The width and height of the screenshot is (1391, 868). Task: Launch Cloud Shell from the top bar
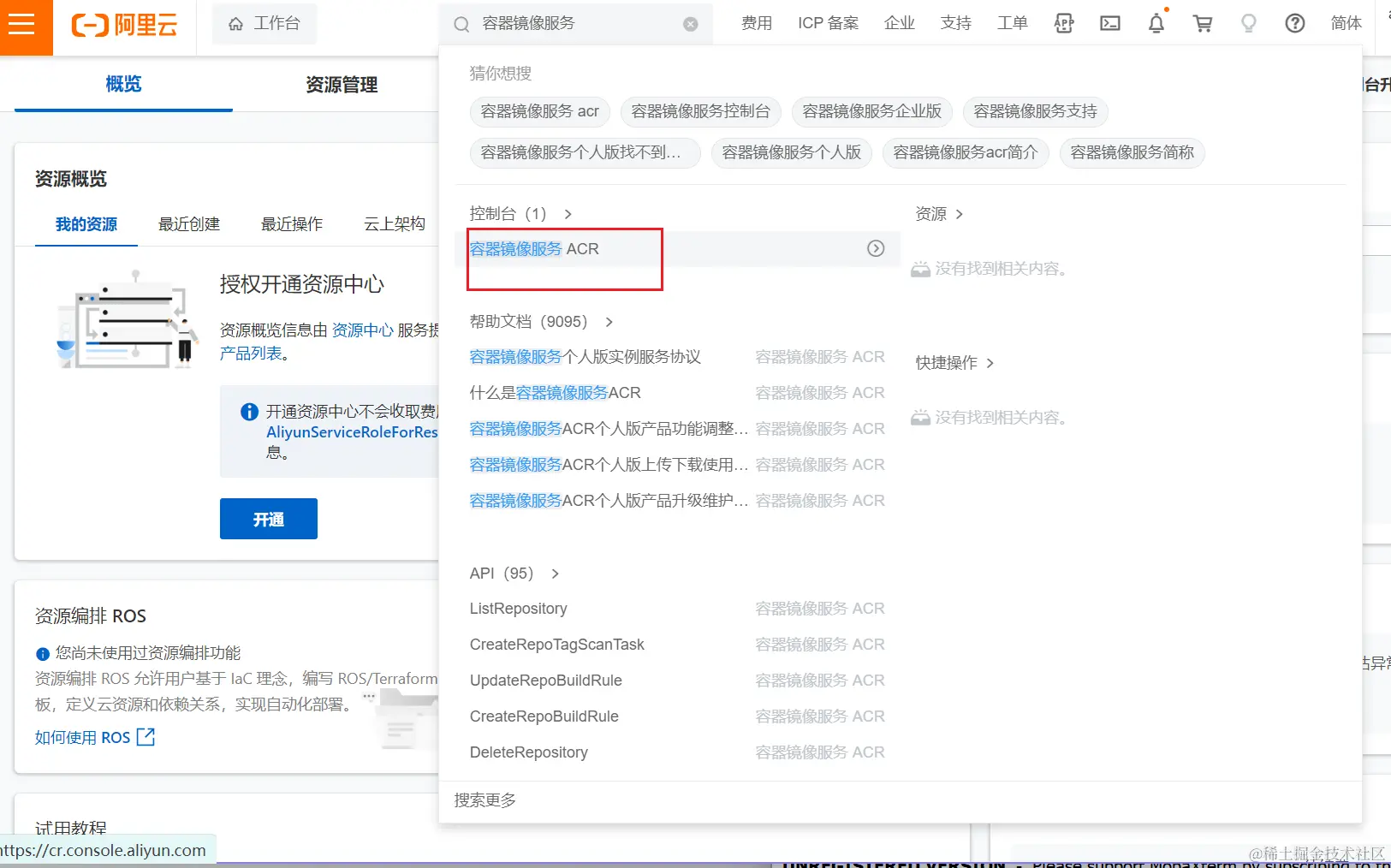(1110, 24)
